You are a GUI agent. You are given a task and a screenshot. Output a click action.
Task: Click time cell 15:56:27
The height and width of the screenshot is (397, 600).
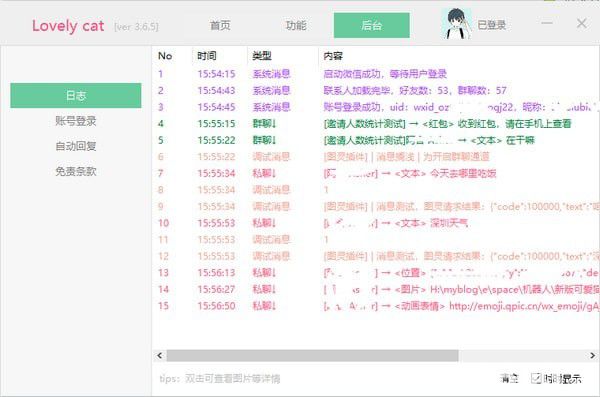coord(216,289)
